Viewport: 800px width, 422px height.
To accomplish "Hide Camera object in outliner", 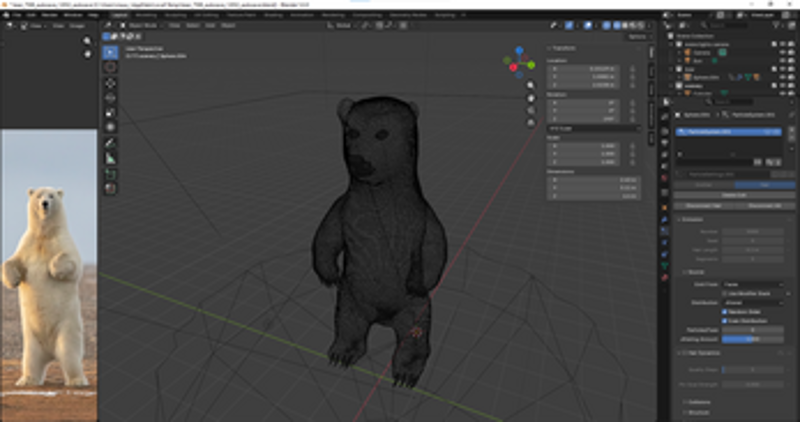I will (x=783, y=53).
